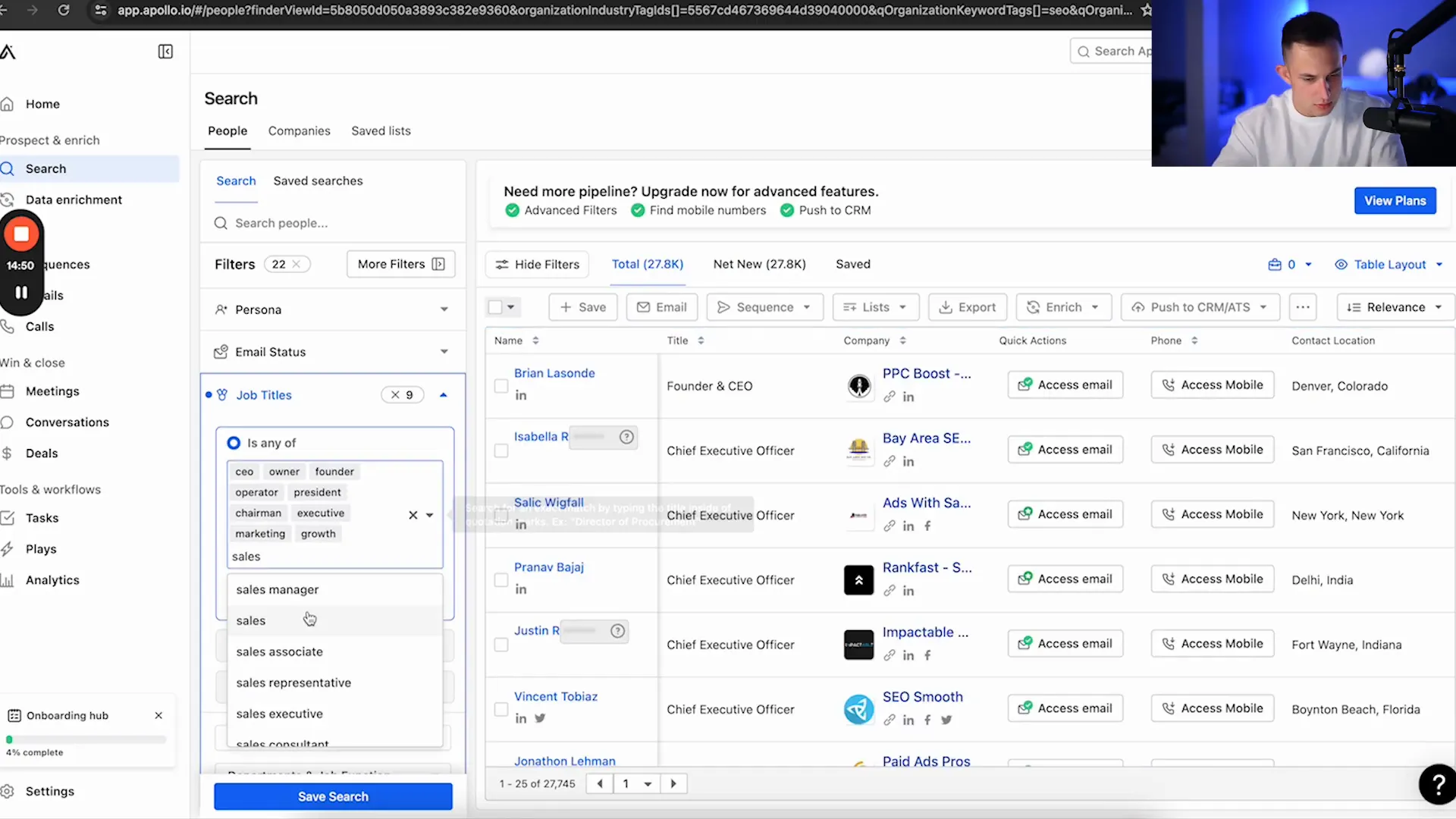Click the Search people input field
Viewport: 1456px width, 819px height.
point(333,224)
